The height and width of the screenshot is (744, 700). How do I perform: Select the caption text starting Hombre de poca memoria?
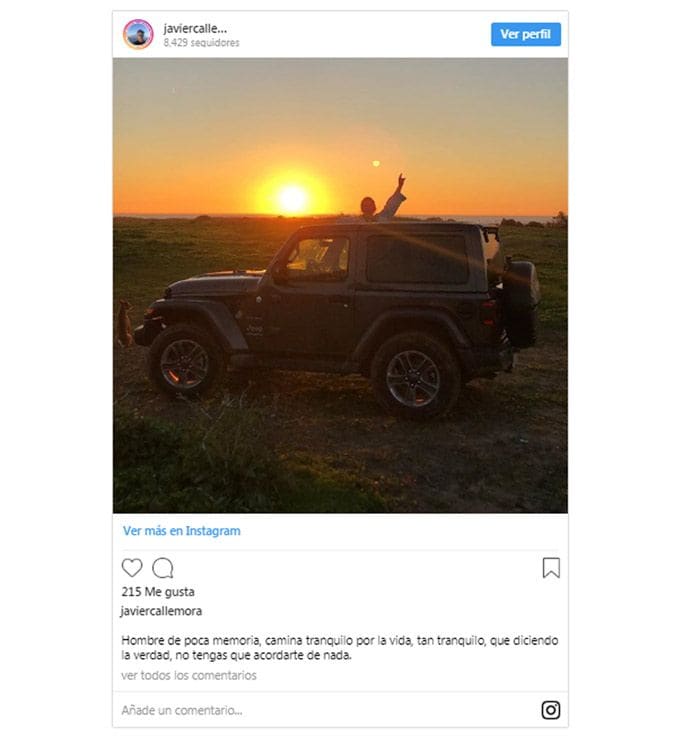pyautogui.click(x=340, y=648)
